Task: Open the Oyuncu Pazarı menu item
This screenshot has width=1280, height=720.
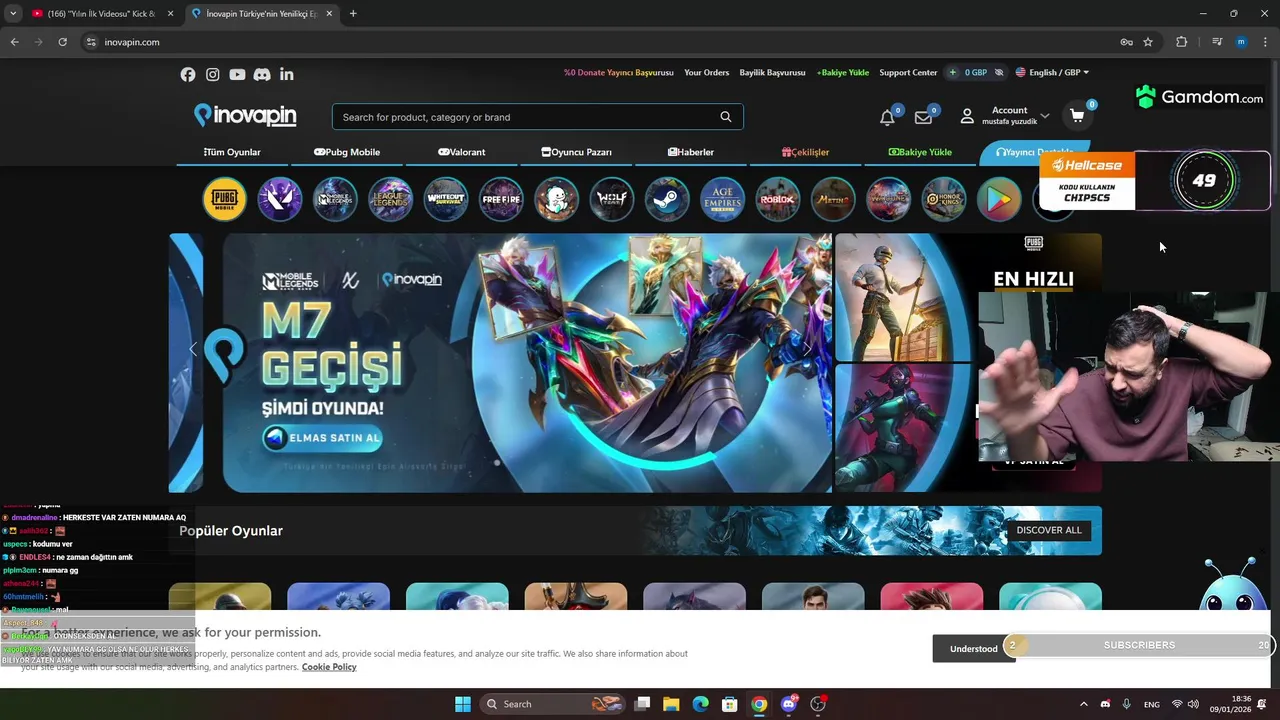Action: (x=577, y=152)
